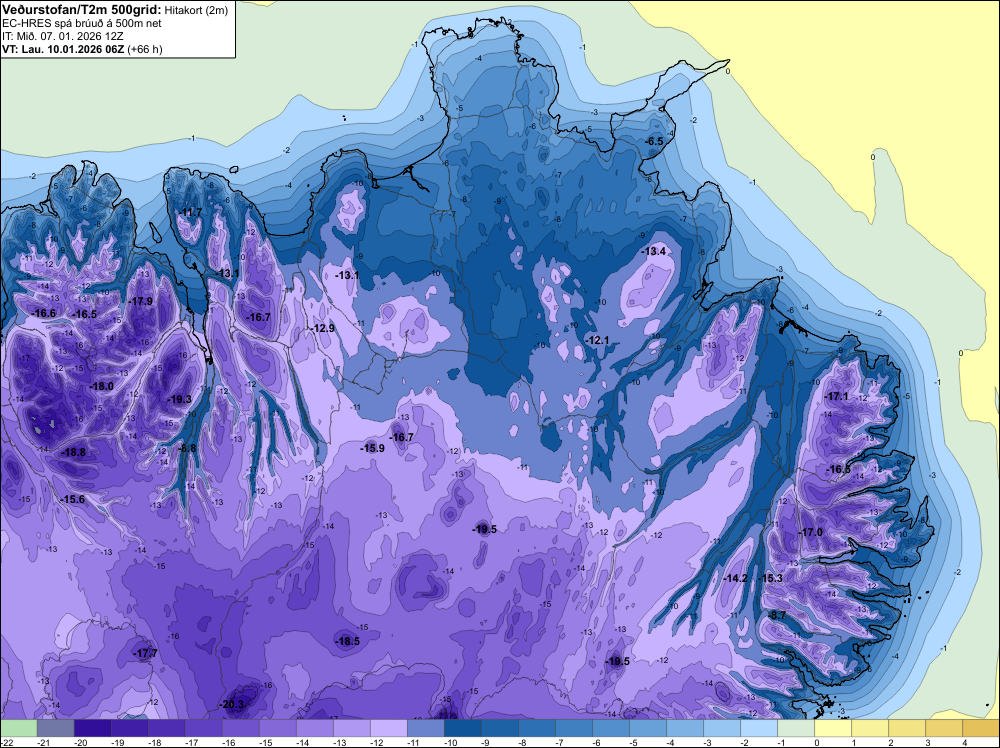Select the VT: Lau. 10.01.2026 06Z line

82,49
